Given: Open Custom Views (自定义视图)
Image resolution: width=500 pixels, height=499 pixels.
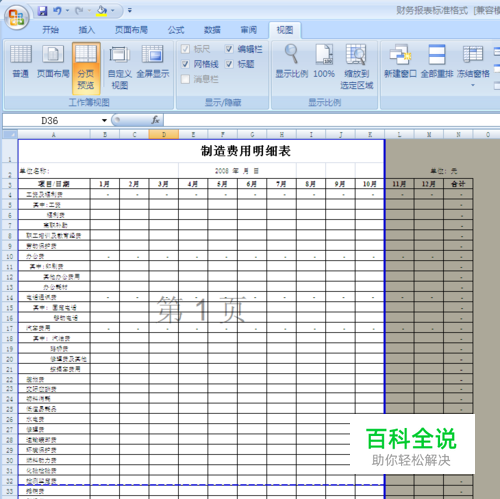Looking at the screenshot, I should pyautogui.click(x=120, y=68).
